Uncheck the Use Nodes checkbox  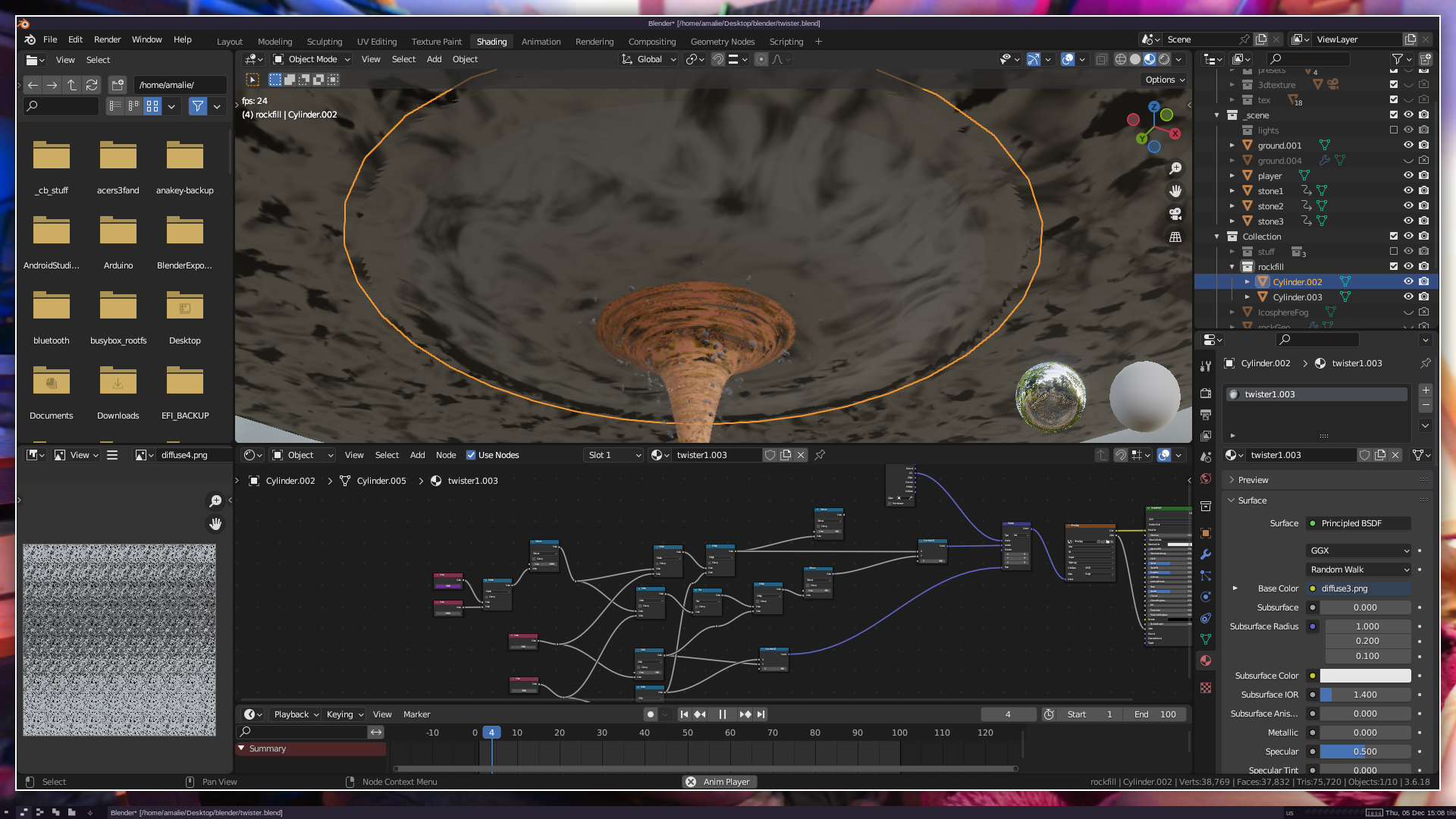tap(471, 455)
